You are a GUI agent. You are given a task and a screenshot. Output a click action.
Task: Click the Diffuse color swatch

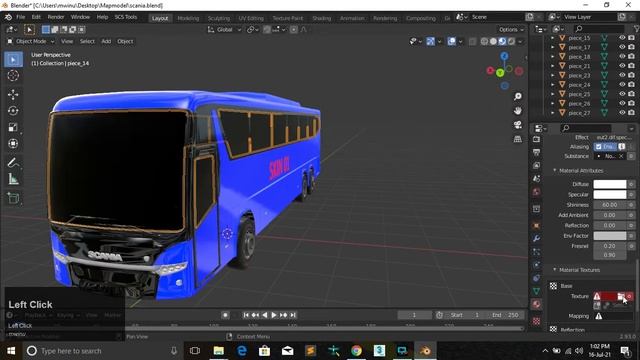coord(609,184)
